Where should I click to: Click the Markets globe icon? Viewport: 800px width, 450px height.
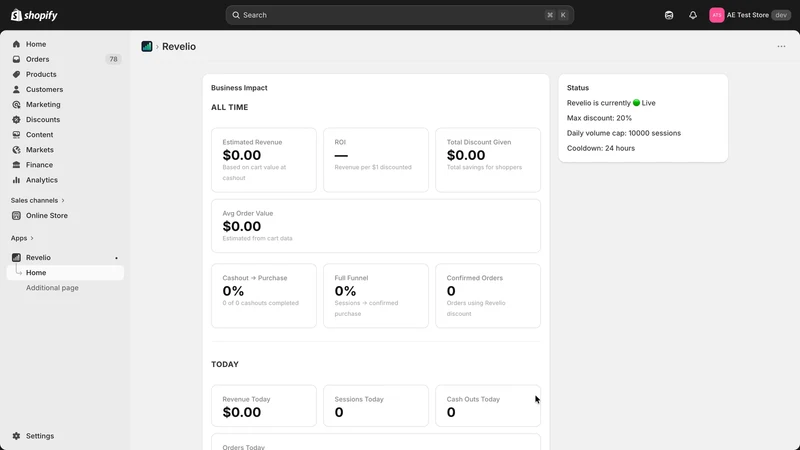click(16, 149)
